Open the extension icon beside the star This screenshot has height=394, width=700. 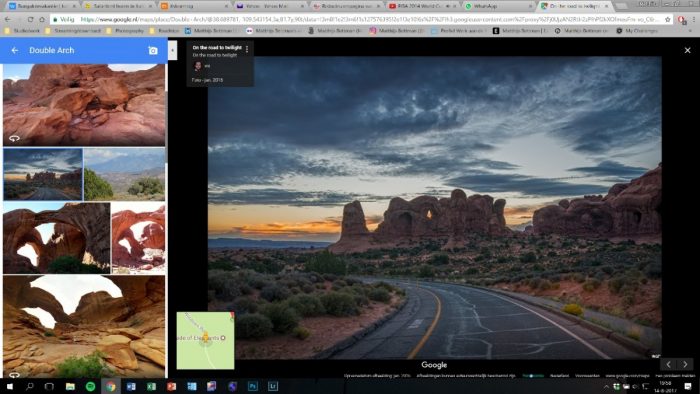[682, 20]
